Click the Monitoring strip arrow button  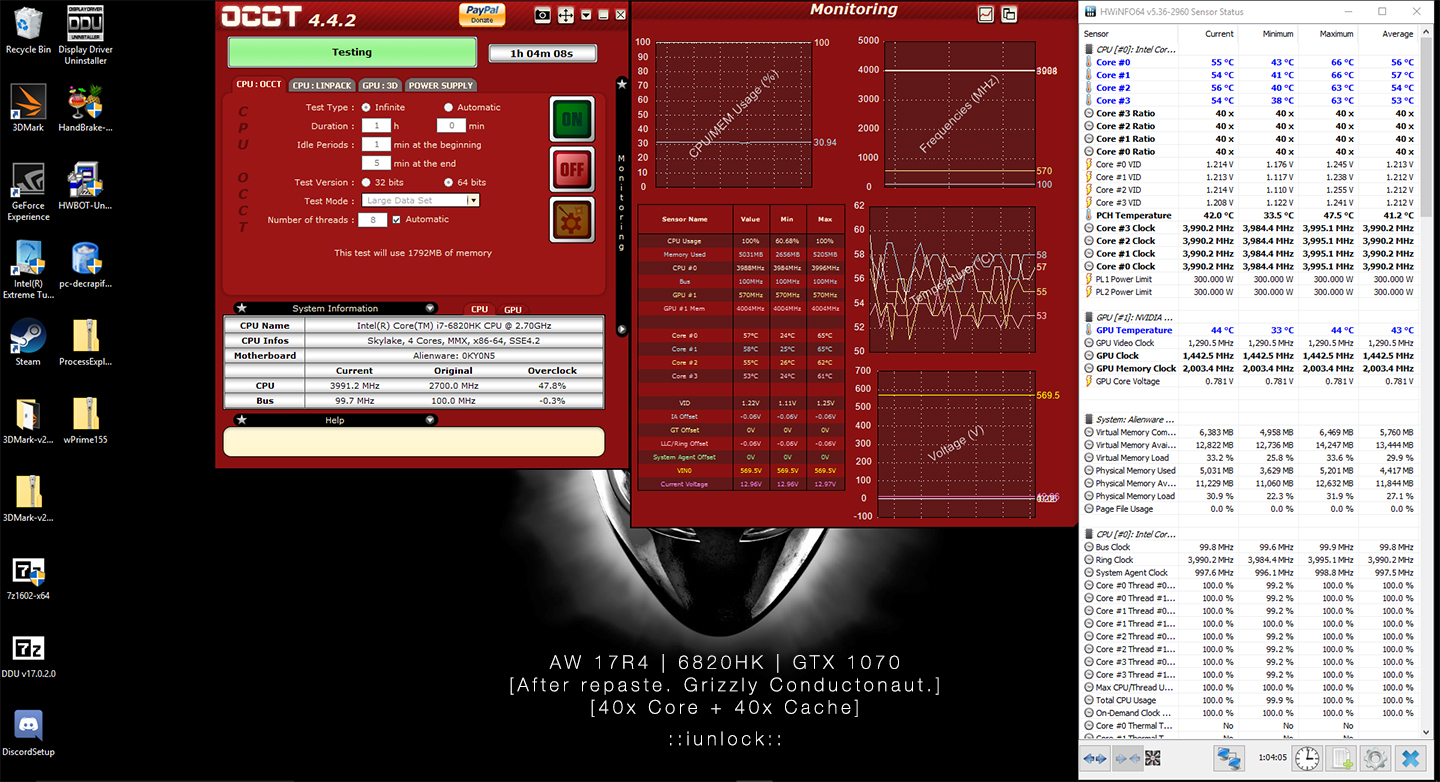[622, 329]
